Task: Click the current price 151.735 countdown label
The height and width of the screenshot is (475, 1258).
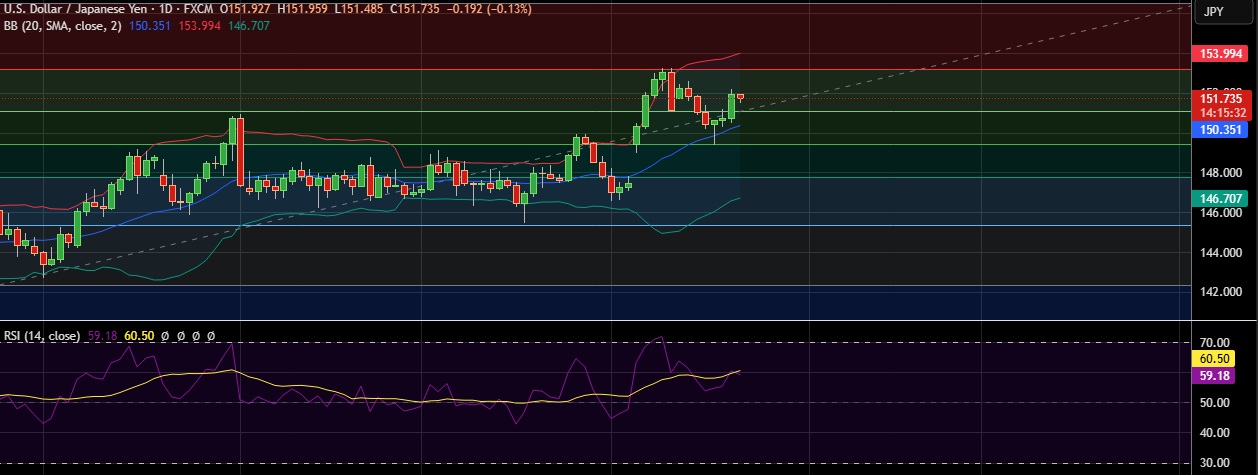Action: click(x=1218, y=106)
